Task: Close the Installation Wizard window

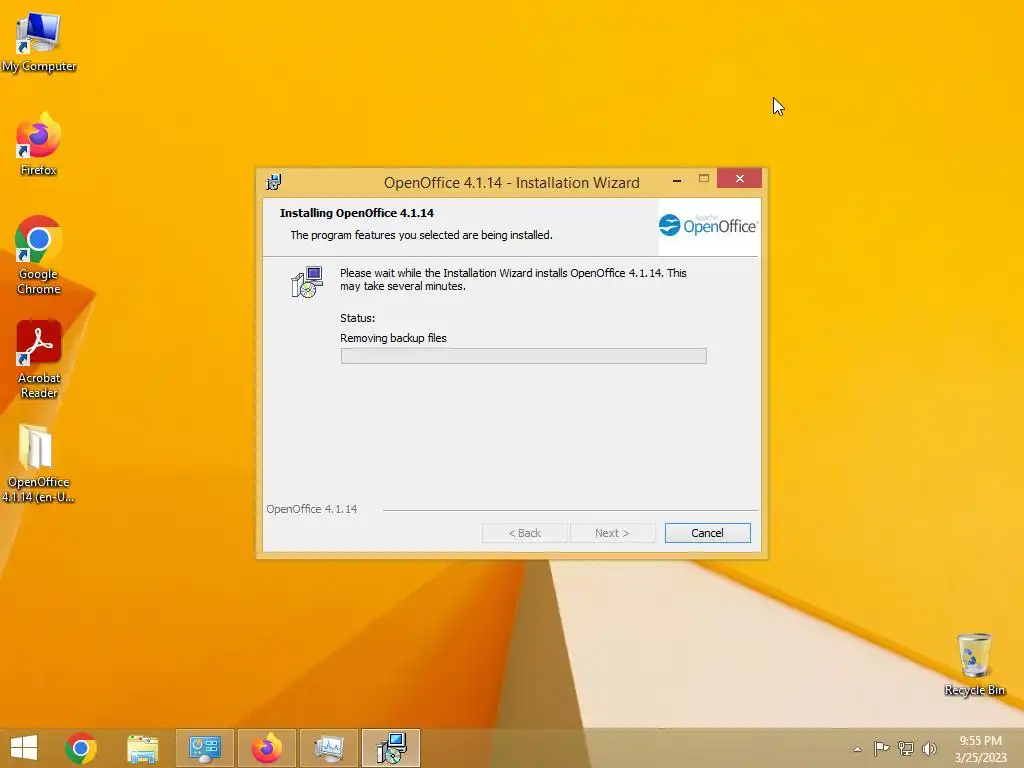Action: point(739,178)
